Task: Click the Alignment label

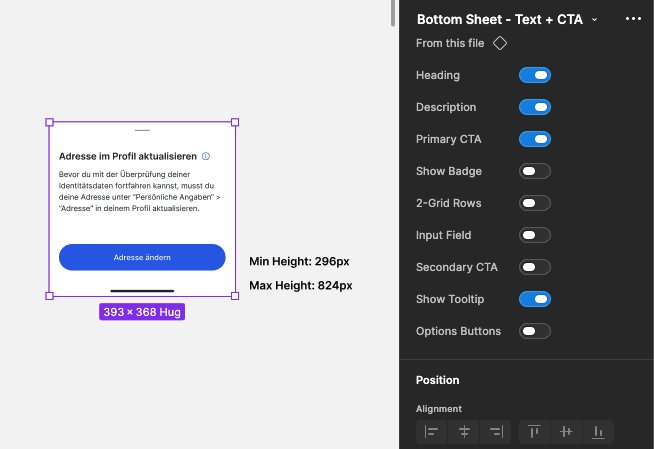Action: [x=439, y=409]
